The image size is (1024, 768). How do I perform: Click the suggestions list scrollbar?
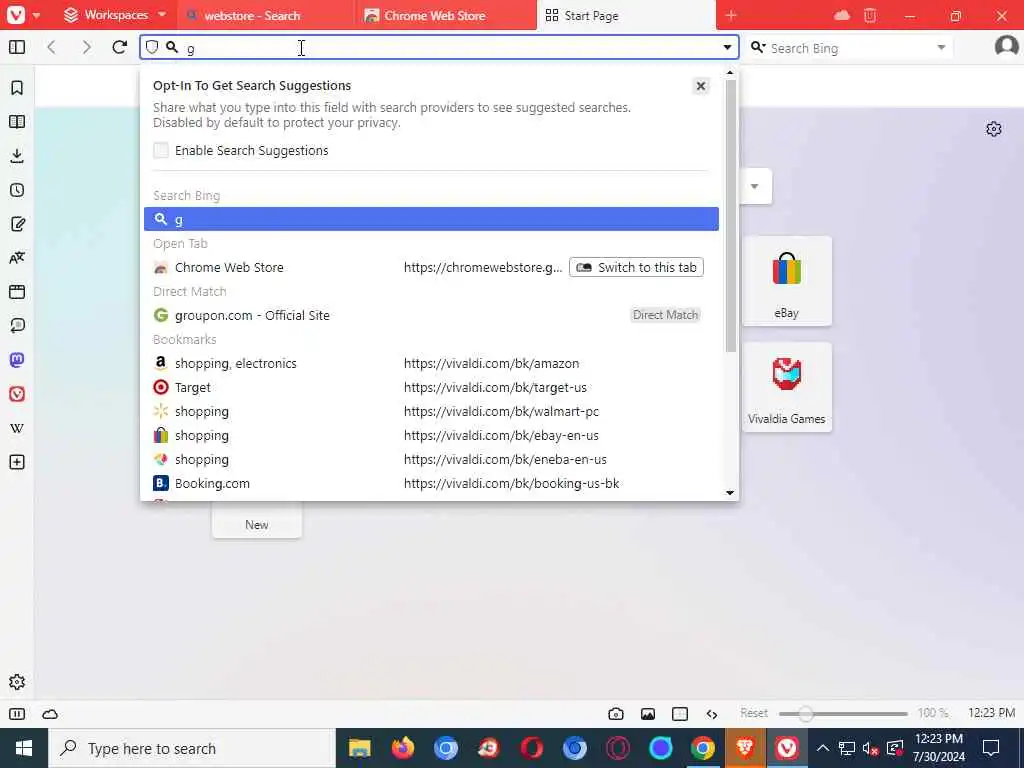[730, 216]
